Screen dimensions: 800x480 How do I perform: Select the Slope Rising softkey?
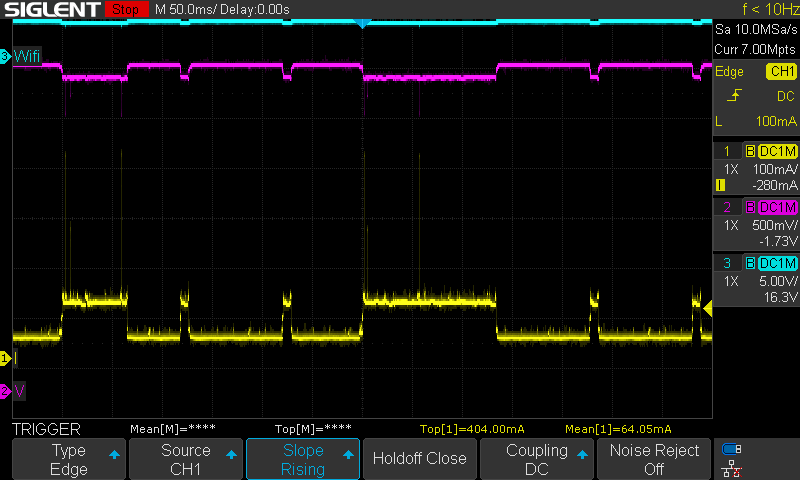click(303, 459)
